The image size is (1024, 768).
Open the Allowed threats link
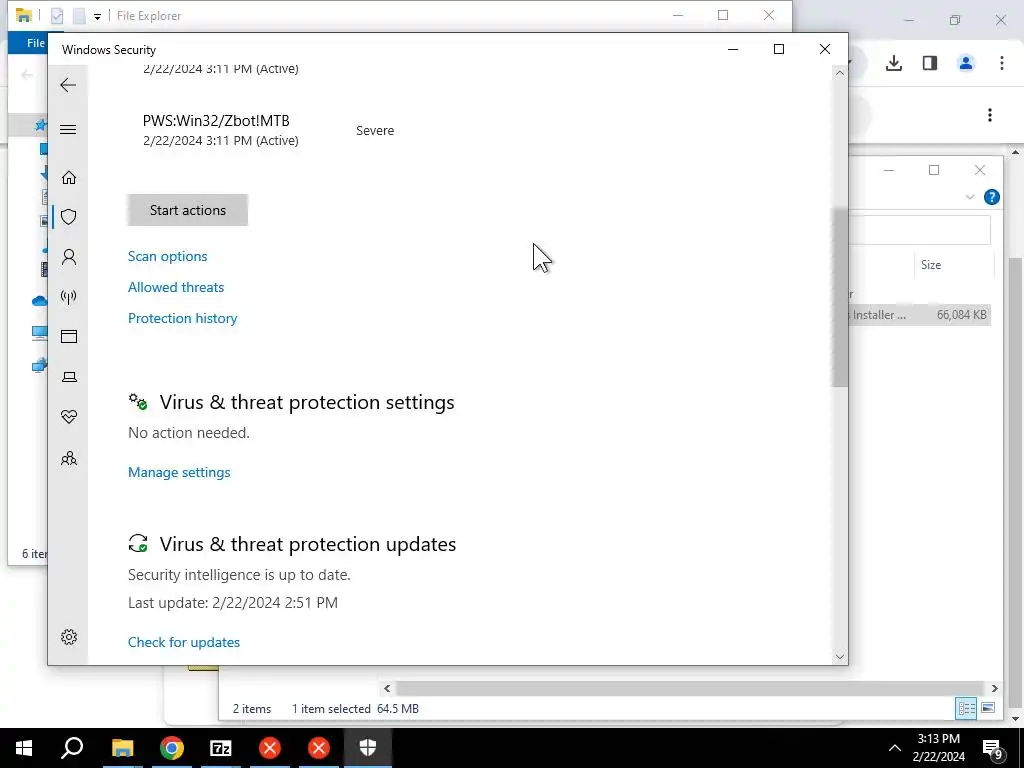[176, 287]
